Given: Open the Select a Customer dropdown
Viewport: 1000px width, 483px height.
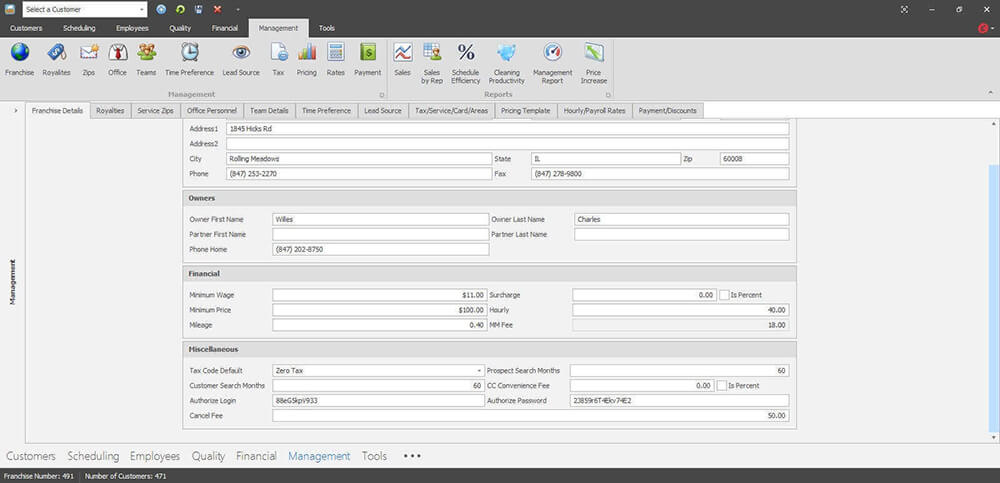Looking at the screenshot, I should (141, 9).
